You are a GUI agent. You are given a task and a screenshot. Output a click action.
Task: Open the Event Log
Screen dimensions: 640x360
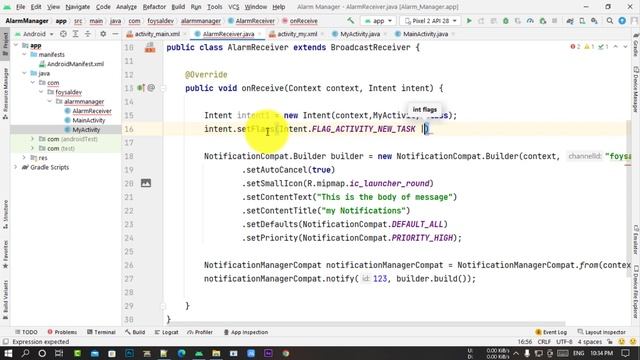(x=551, y=332)
